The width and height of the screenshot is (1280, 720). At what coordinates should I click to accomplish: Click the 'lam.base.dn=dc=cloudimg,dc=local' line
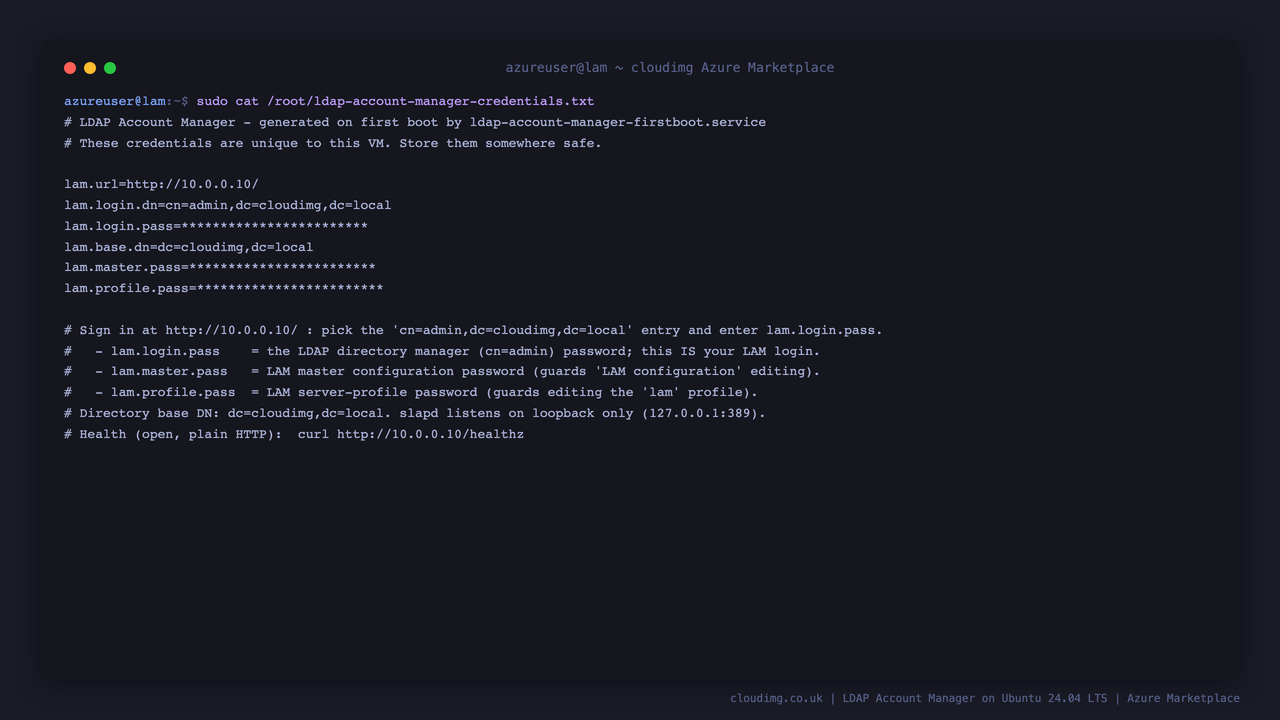coord(189,247)
